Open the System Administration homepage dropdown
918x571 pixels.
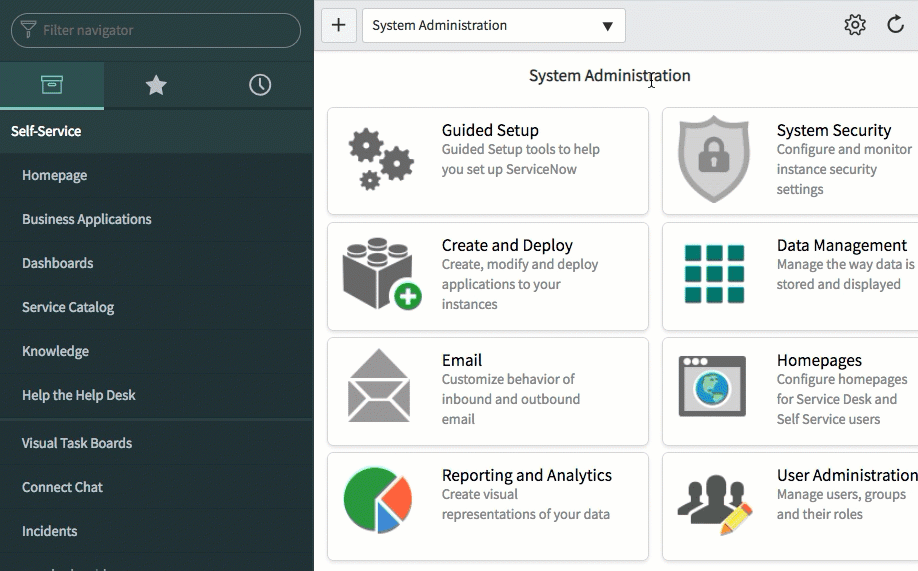pos(494,25)
